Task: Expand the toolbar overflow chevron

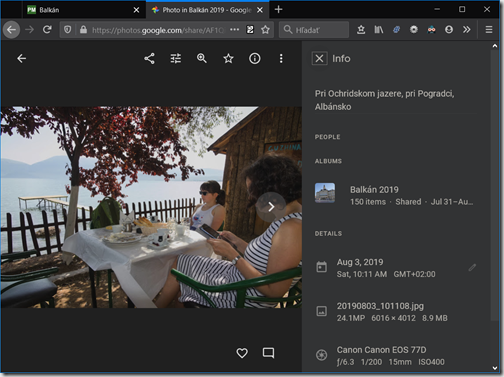Action: coord(467,30)
